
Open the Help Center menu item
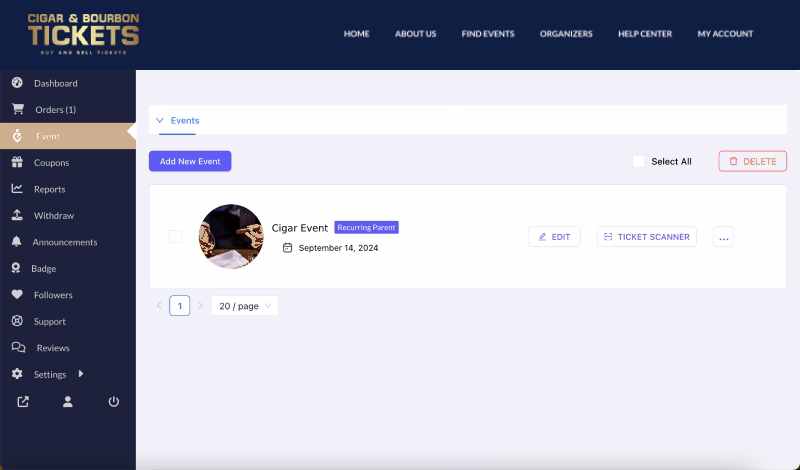point(645,34)
